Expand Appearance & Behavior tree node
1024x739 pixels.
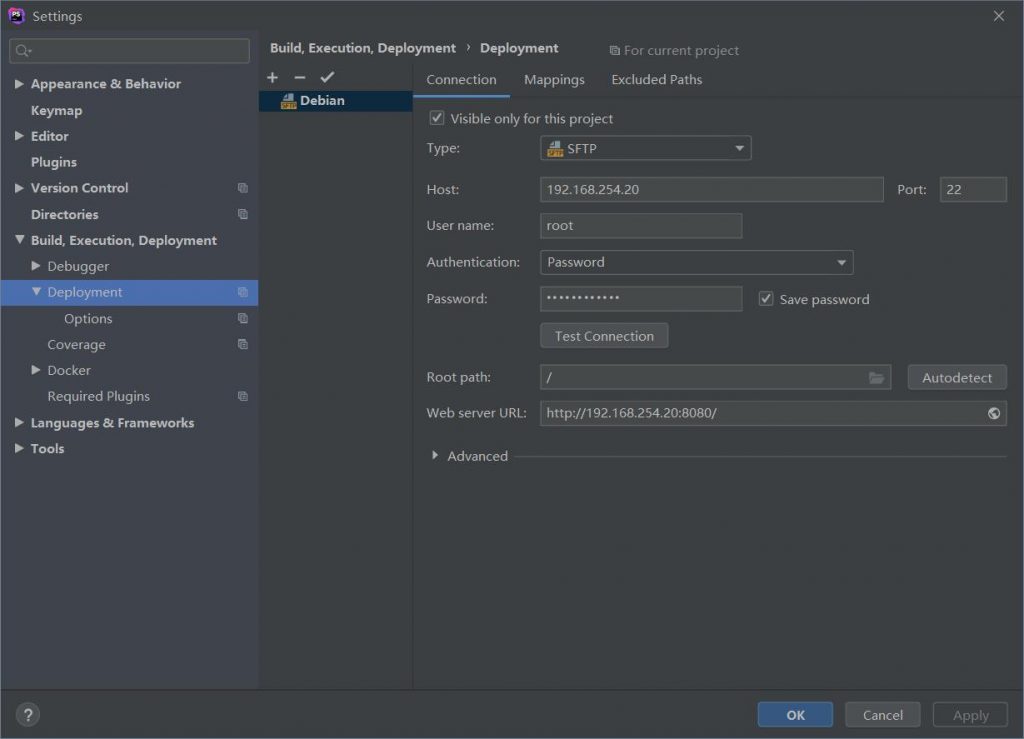(19, 84)
